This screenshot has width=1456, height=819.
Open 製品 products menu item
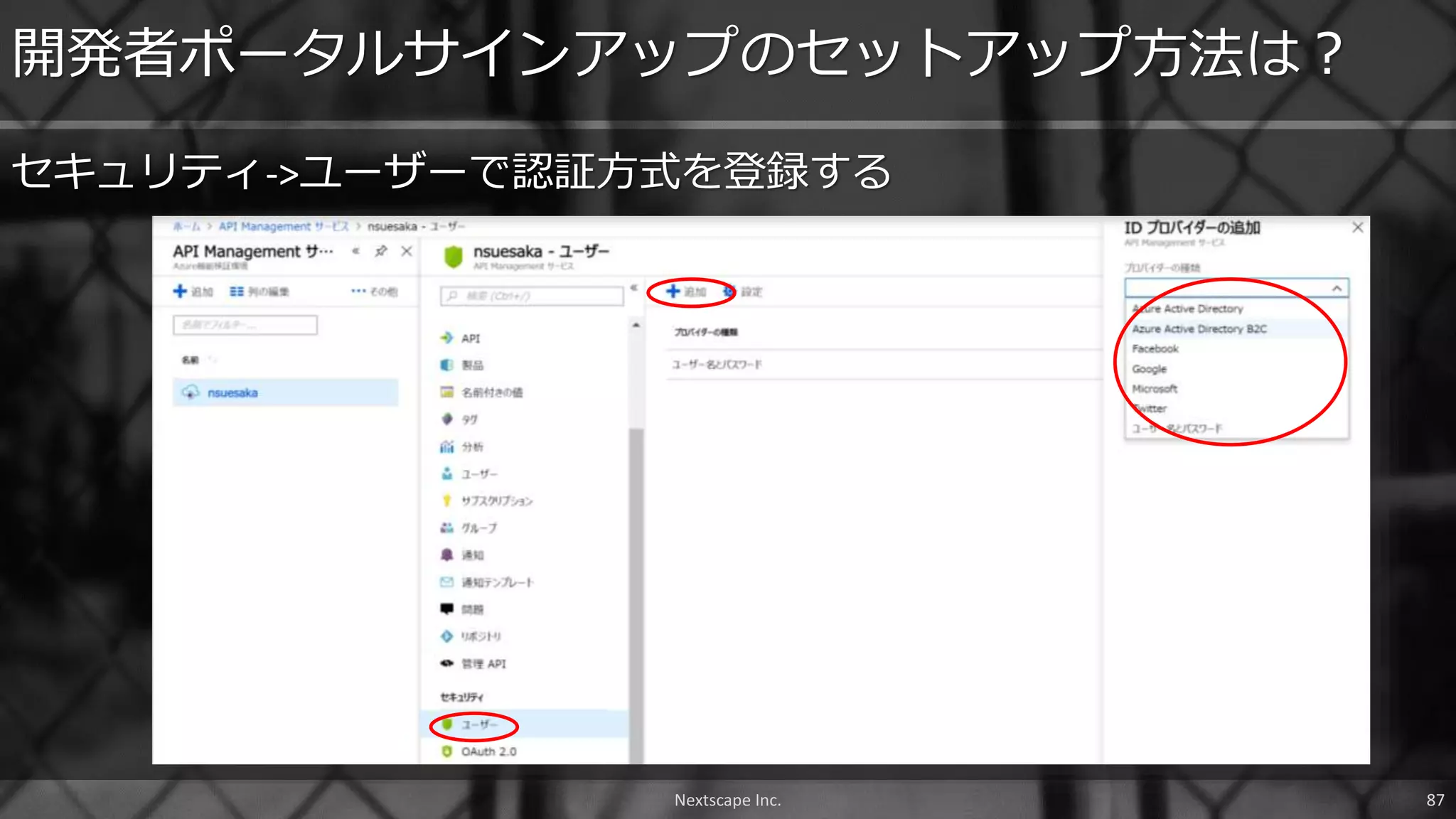coord(462,365)
